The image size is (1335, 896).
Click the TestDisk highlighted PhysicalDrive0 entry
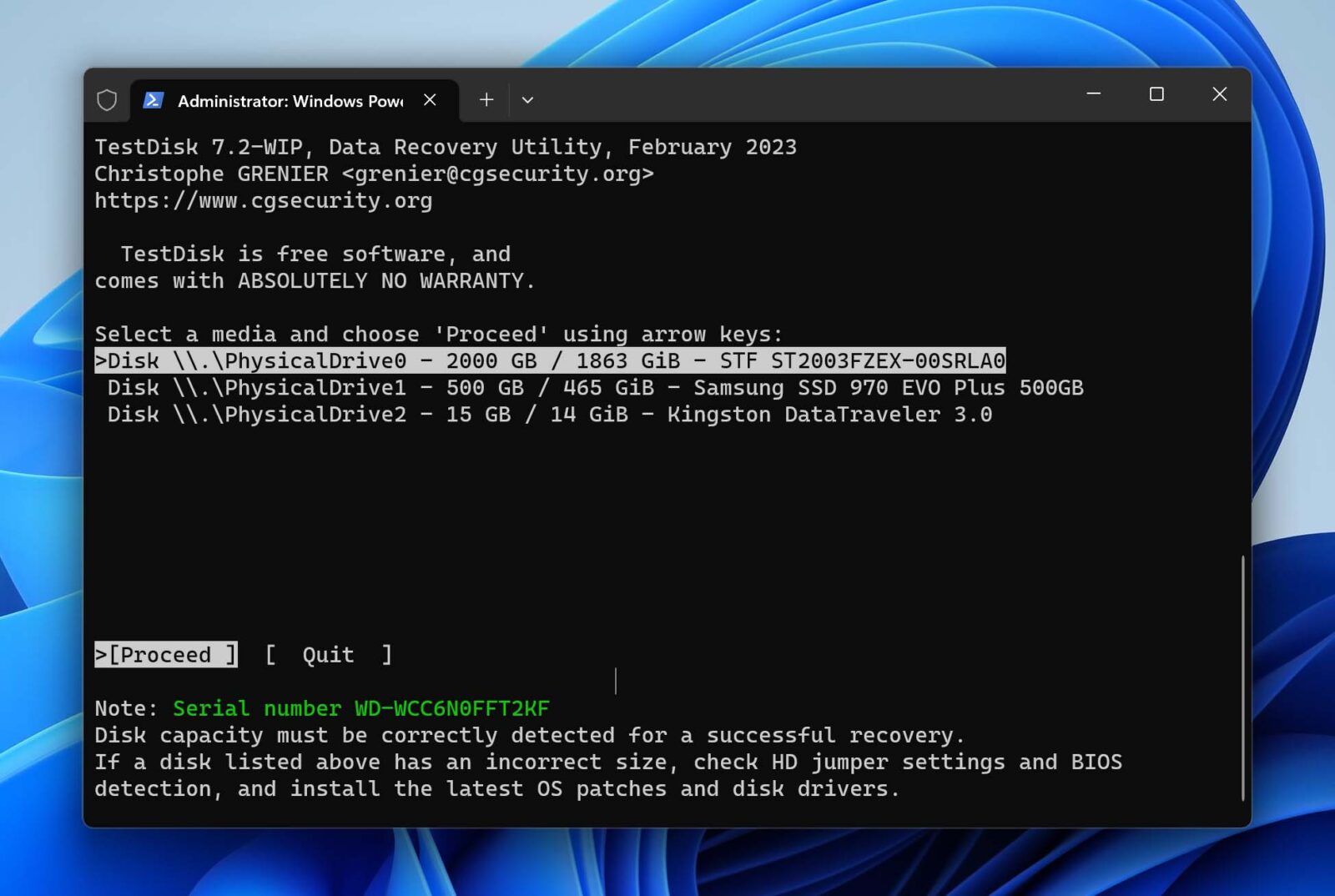point(551,360)
